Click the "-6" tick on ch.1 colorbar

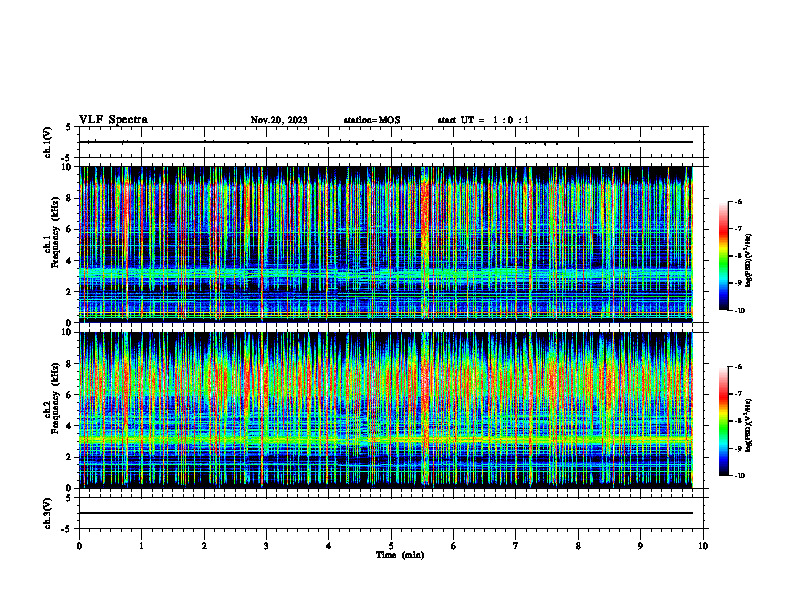tap(739, 202)
